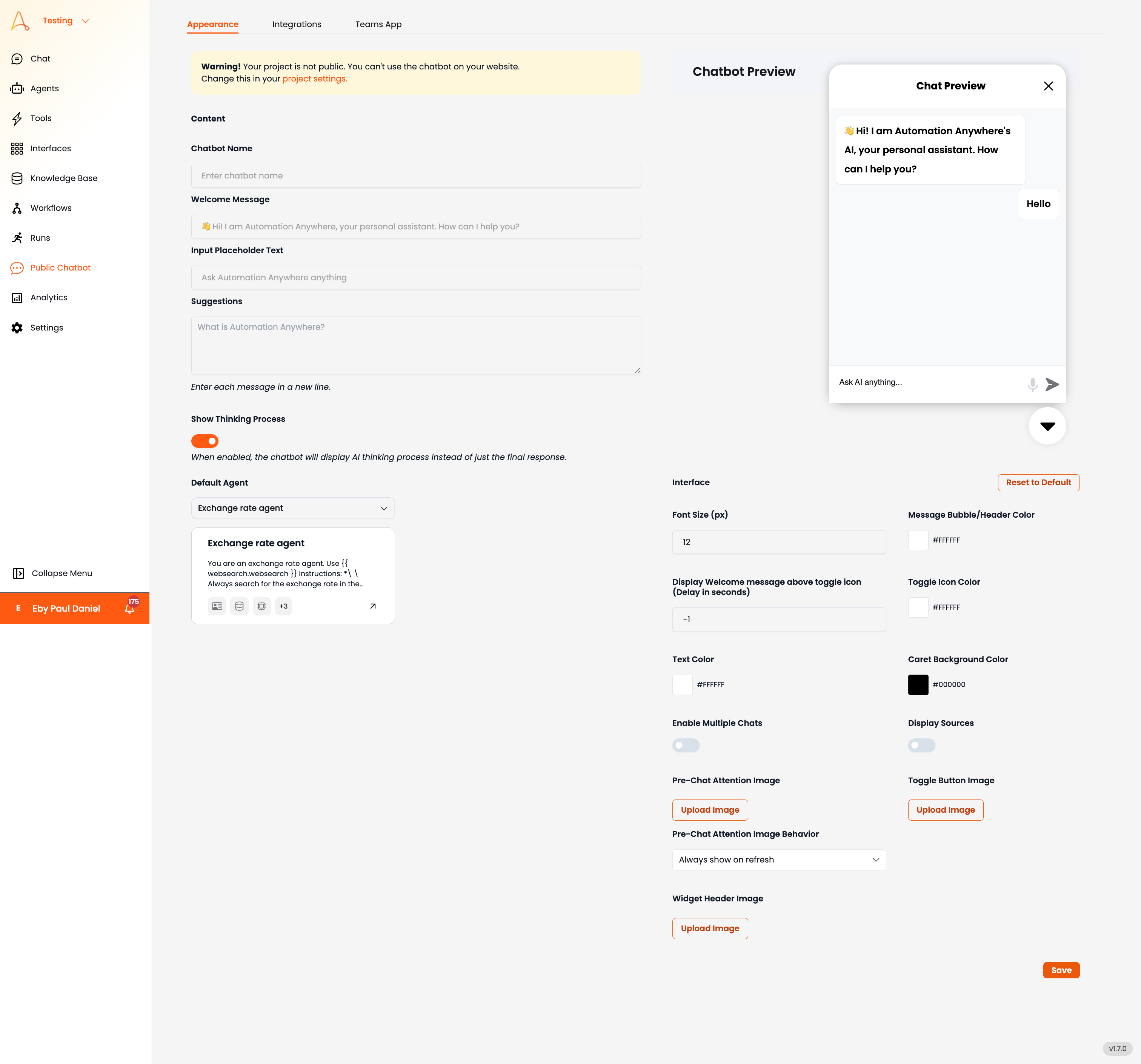Select the Tools lightning icon
Screen dimensions: 1141x1064
tap(17, 118)
